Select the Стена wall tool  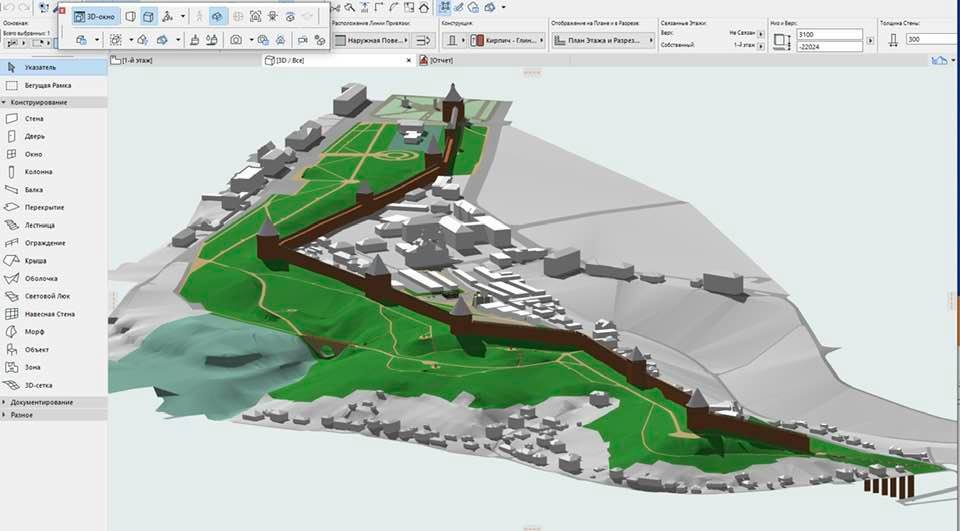point(54,118)
